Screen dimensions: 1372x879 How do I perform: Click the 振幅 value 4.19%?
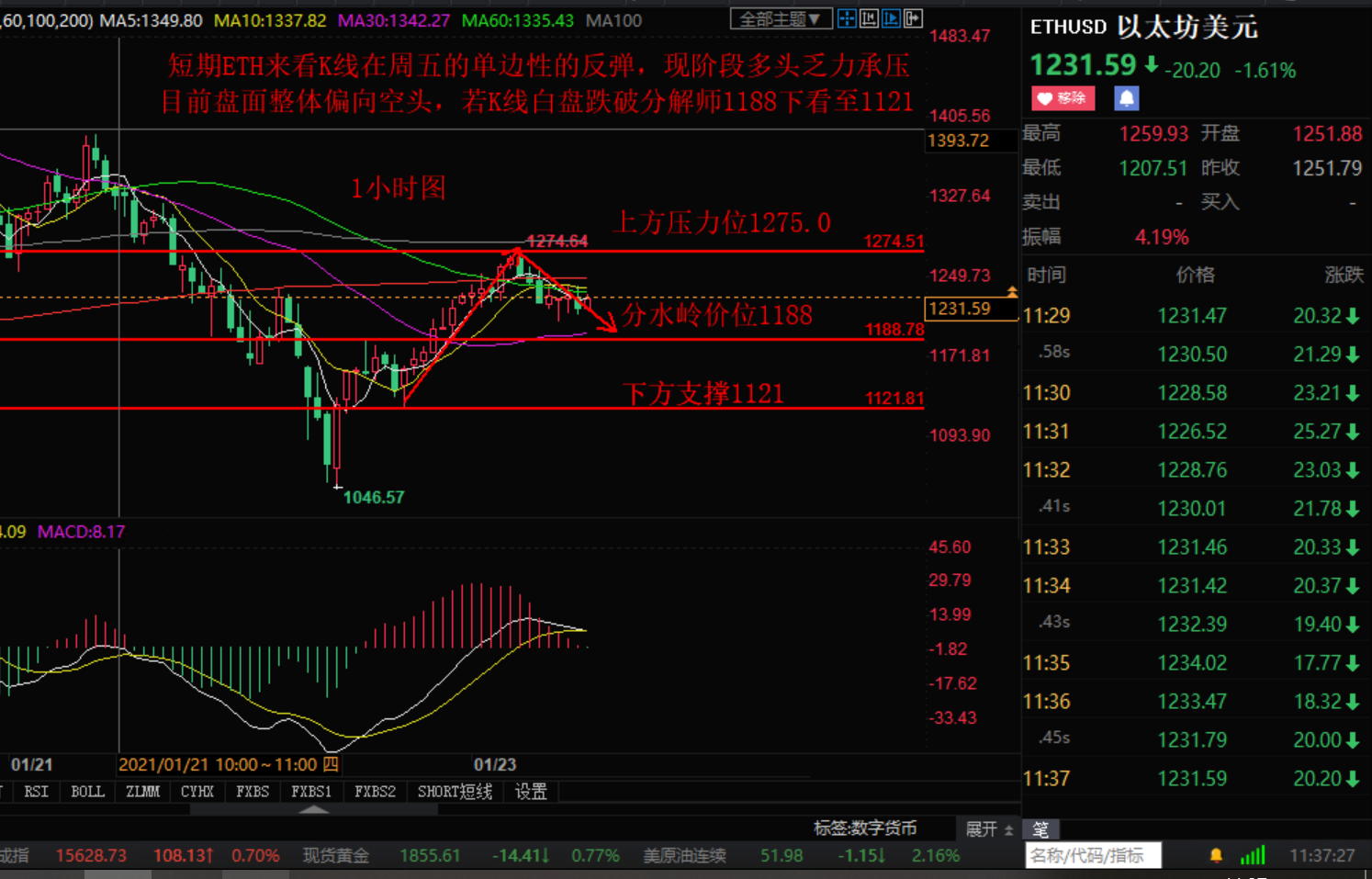[x=1162, y=237]
